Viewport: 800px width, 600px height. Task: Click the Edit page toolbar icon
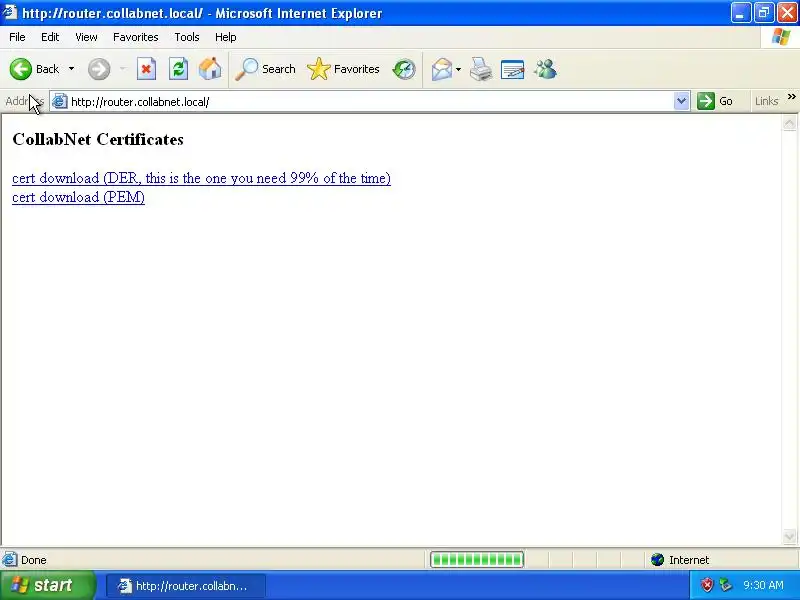click(x=513, y=69)
